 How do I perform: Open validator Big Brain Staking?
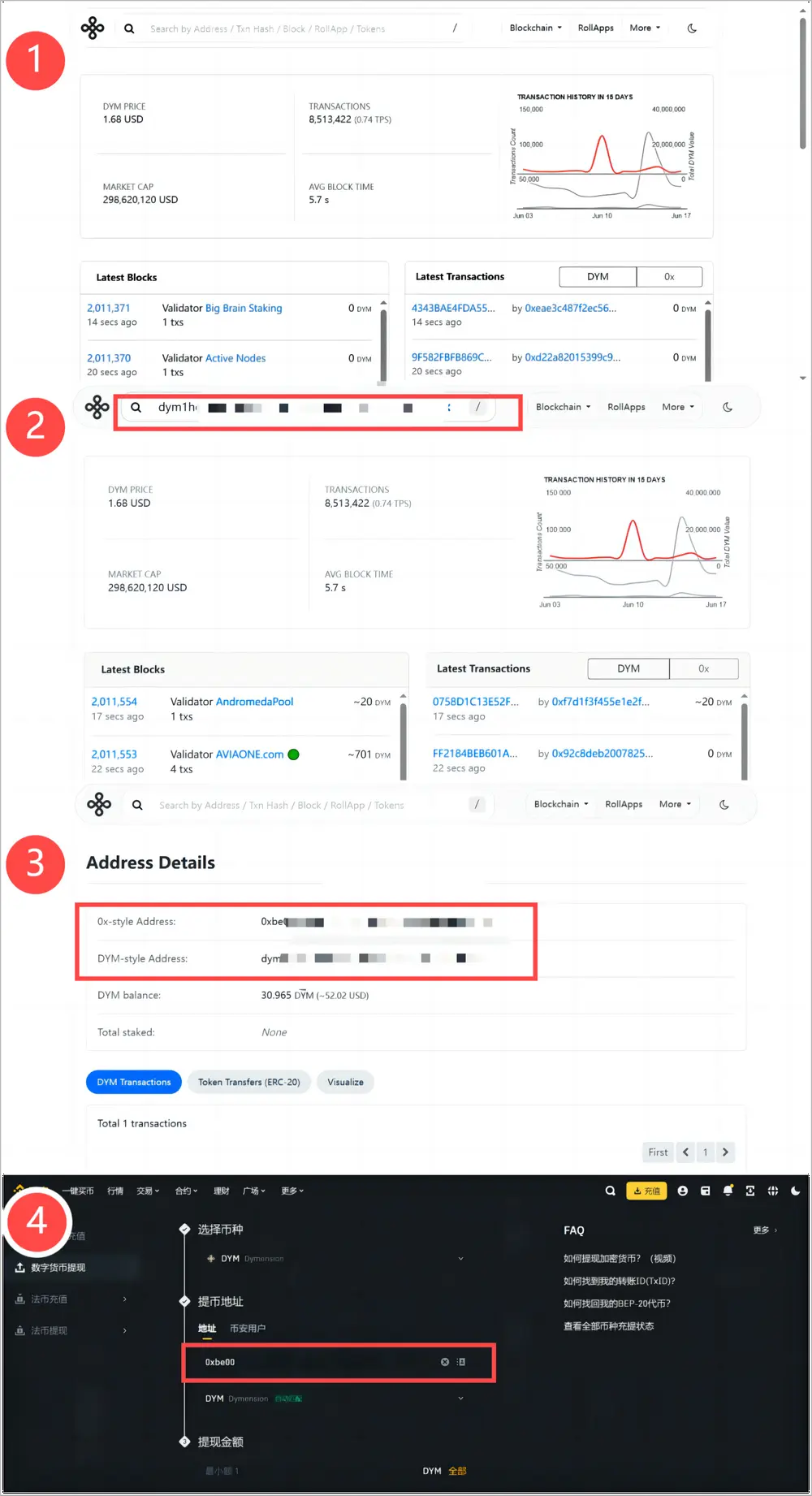click(244, 308)
